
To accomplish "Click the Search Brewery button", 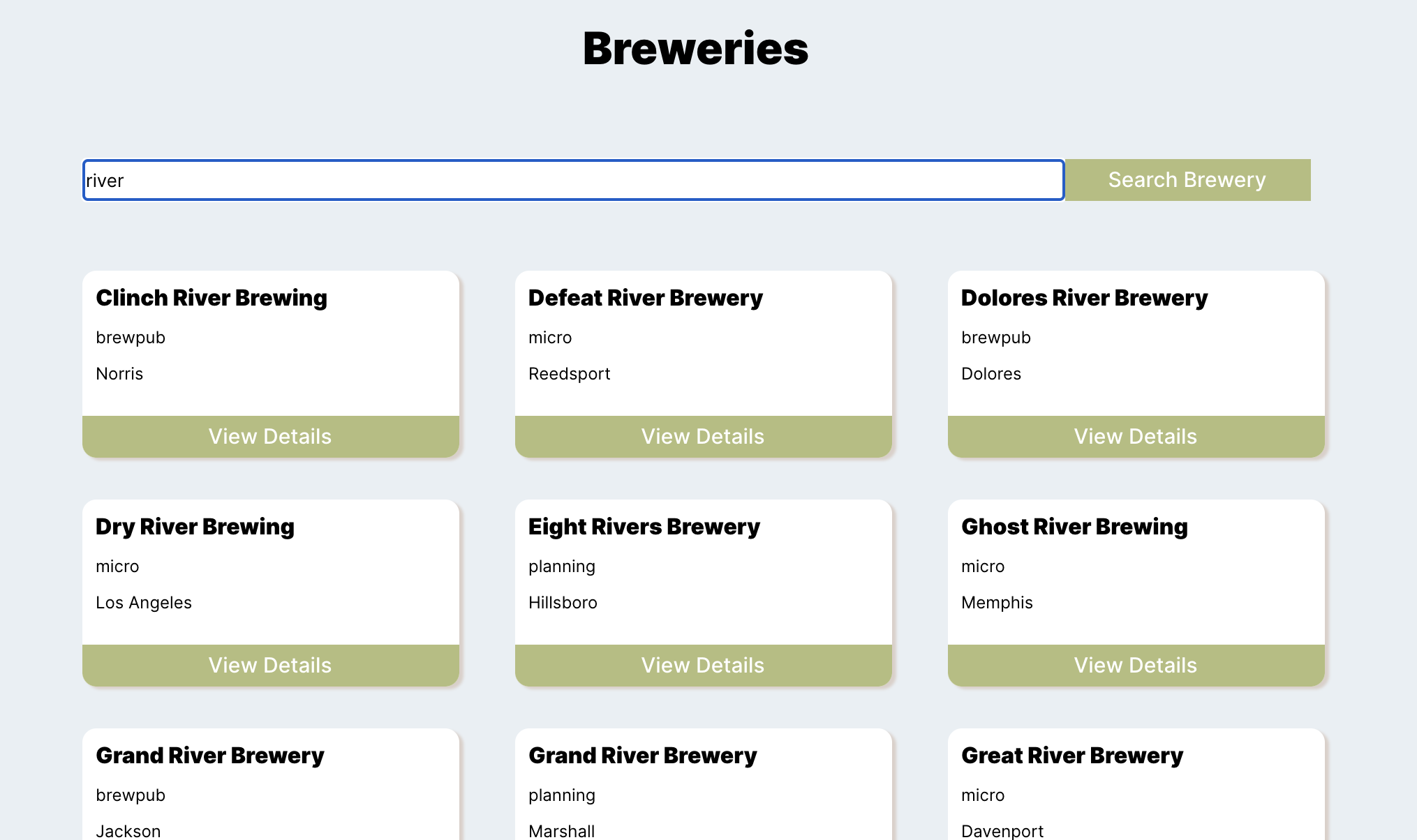I will 1187,180.
